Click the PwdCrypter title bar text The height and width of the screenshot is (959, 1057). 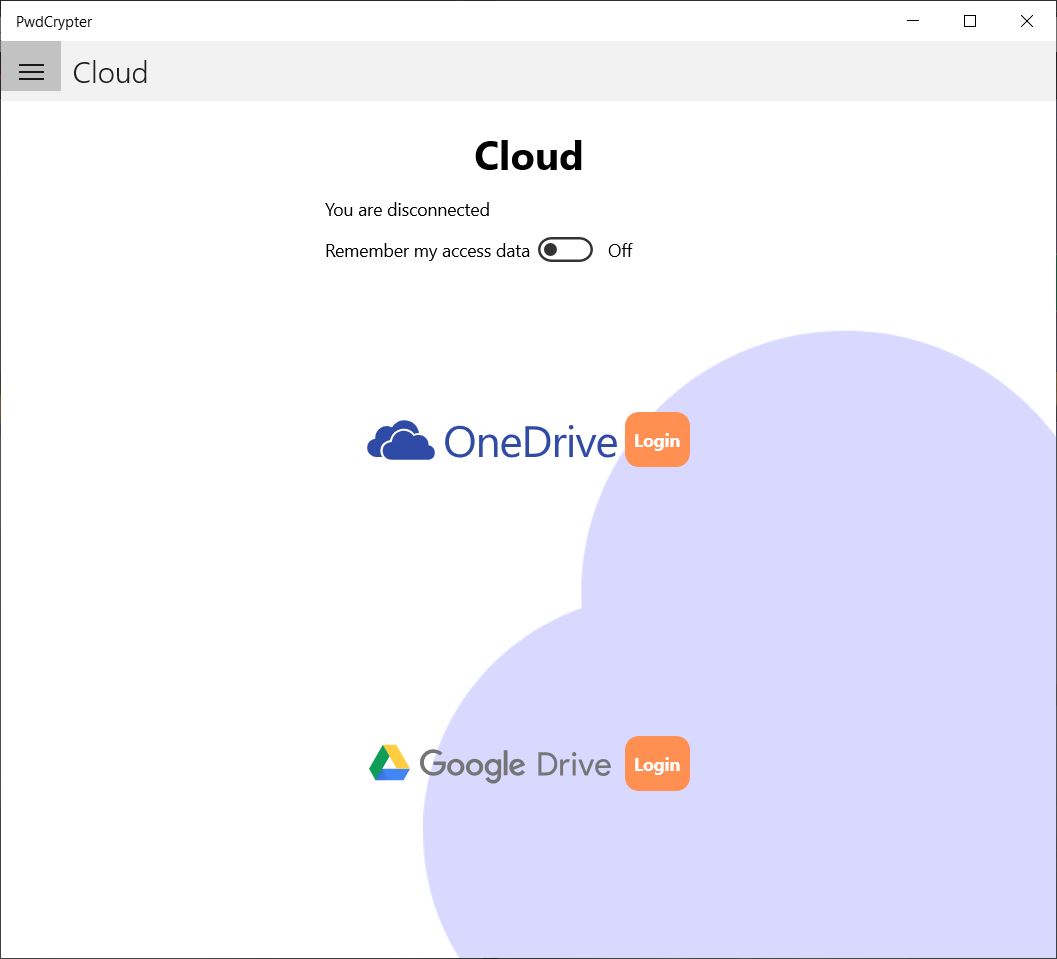pos(52,21)
